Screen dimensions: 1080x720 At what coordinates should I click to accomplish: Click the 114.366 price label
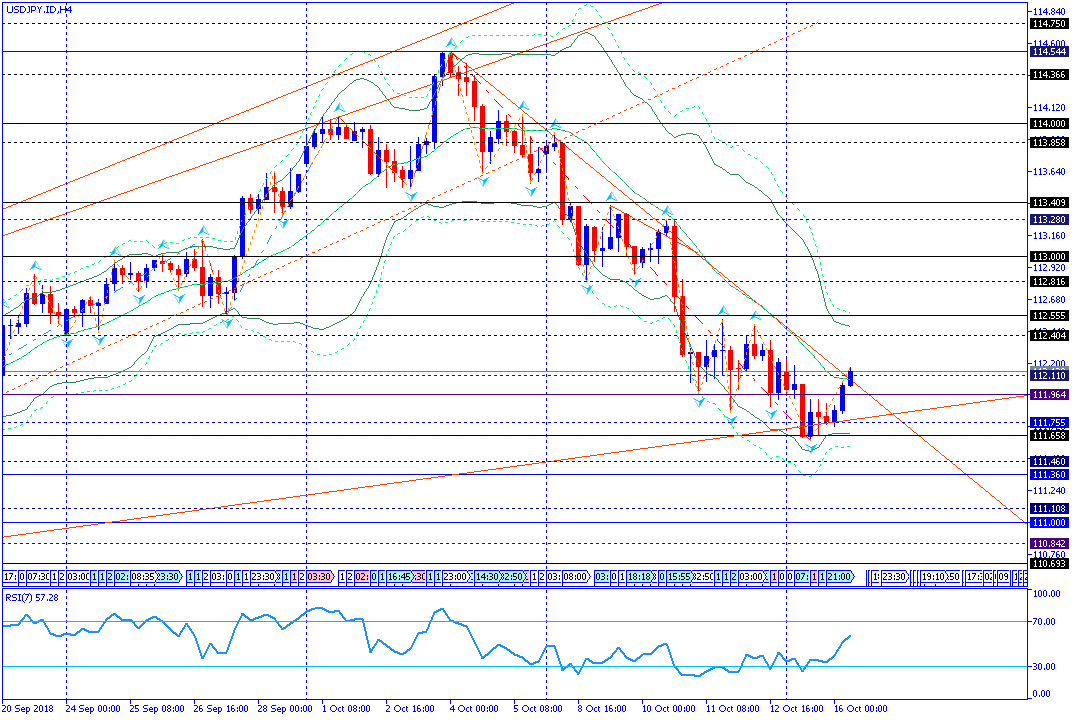[1048, 74]
